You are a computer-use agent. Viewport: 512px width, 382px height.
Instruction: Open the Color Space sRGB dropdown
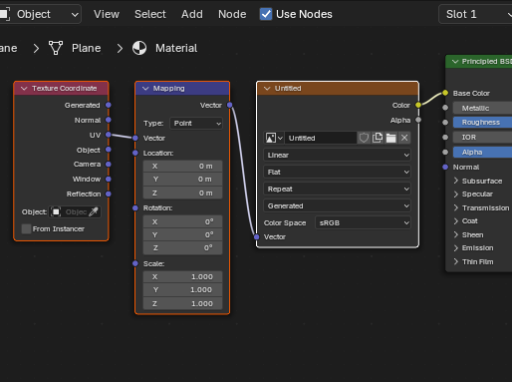click(363, 223)
